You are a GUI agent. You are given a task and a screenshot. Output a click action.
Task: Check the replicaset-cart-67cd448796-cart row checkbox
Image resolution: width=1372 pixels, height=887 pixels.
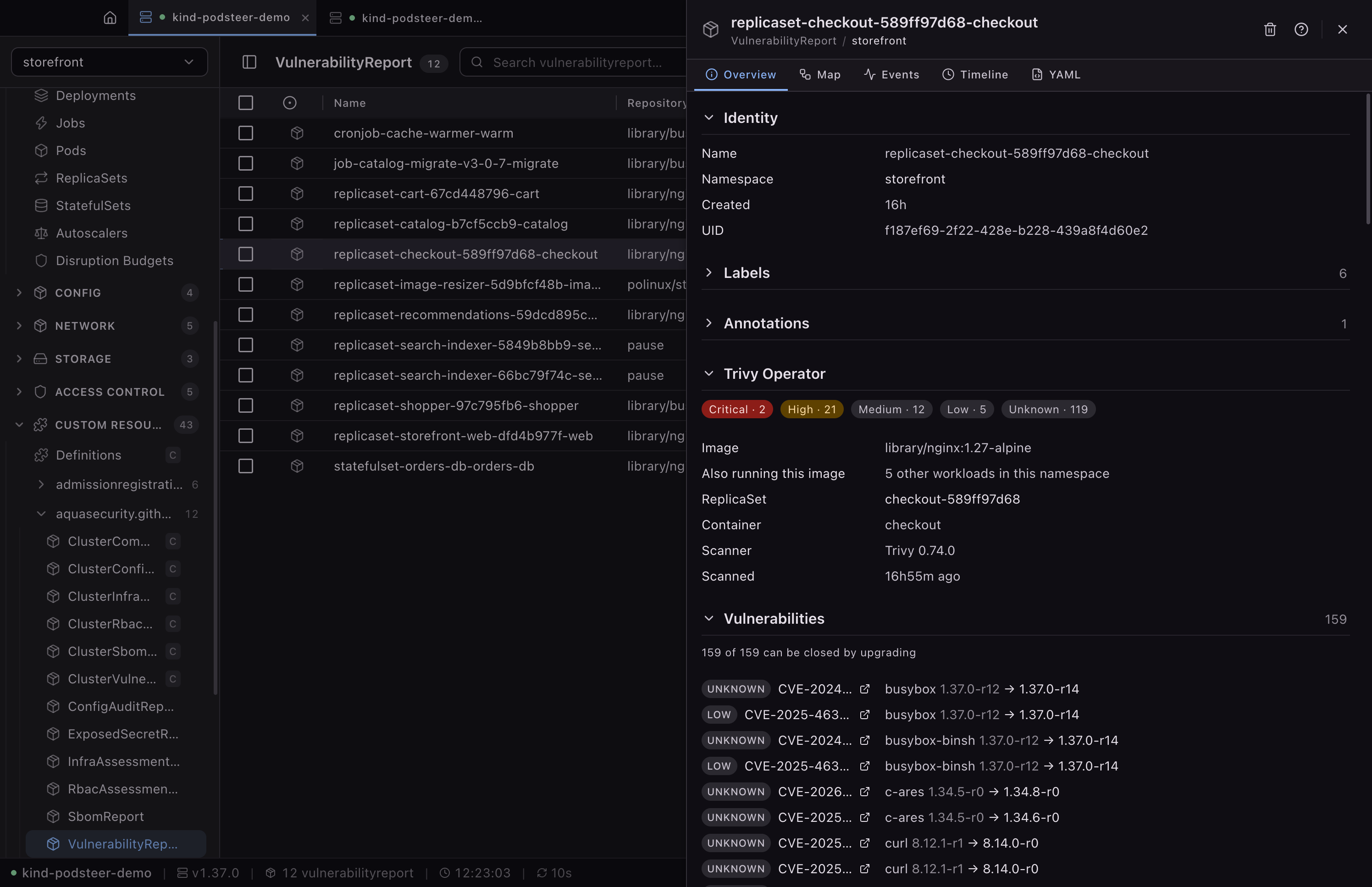(x=246, y=194)
